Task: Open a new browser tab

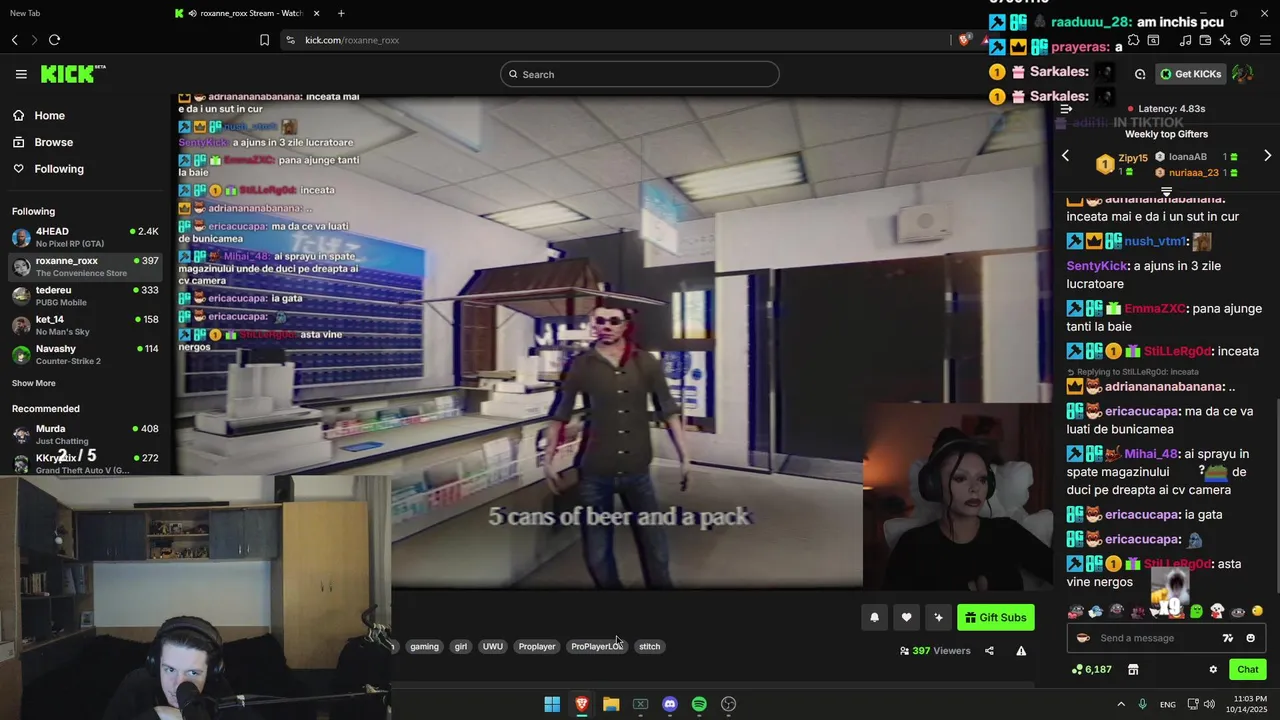Action: pos(341,13)
